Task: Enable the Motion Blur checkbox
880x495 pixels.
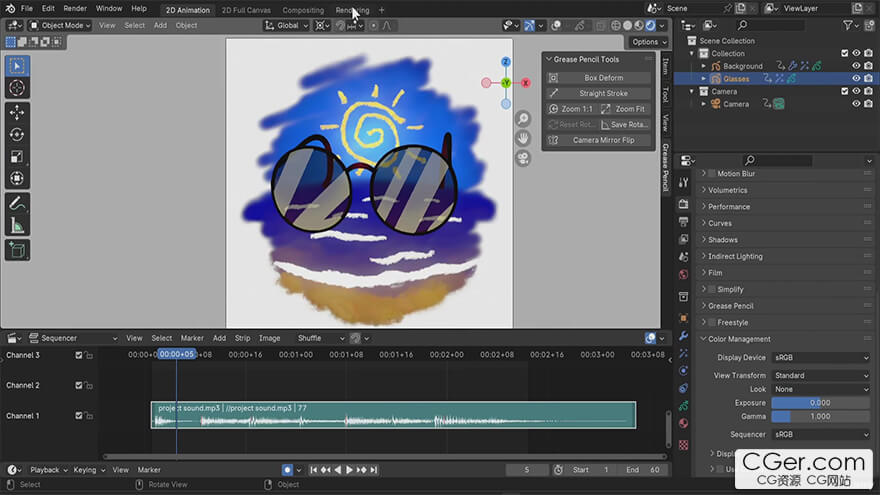Action: click(x=710, y=174)
